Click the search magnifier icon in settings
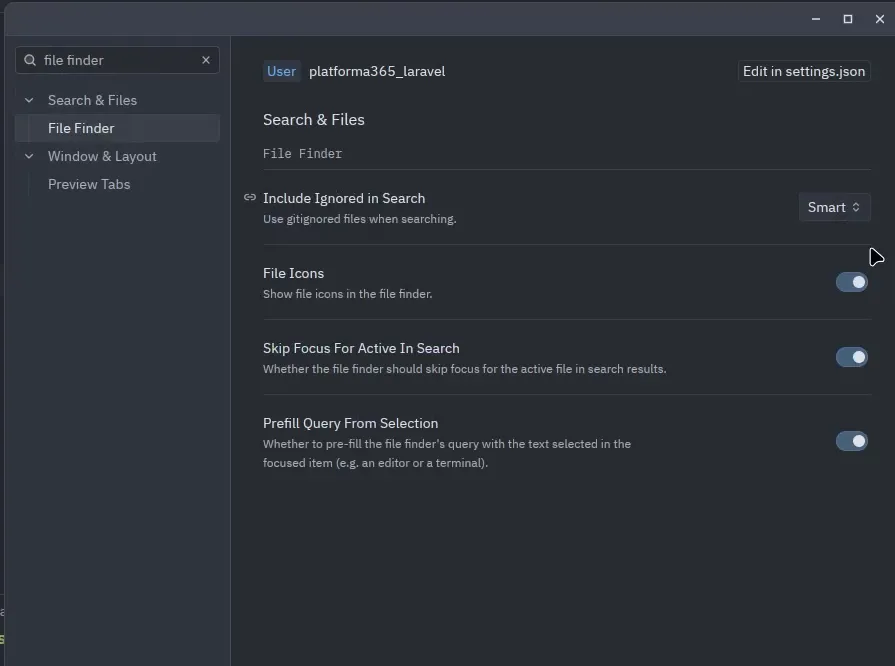The height and width of the screenshot is (666, 895). (x=30, y=60)
